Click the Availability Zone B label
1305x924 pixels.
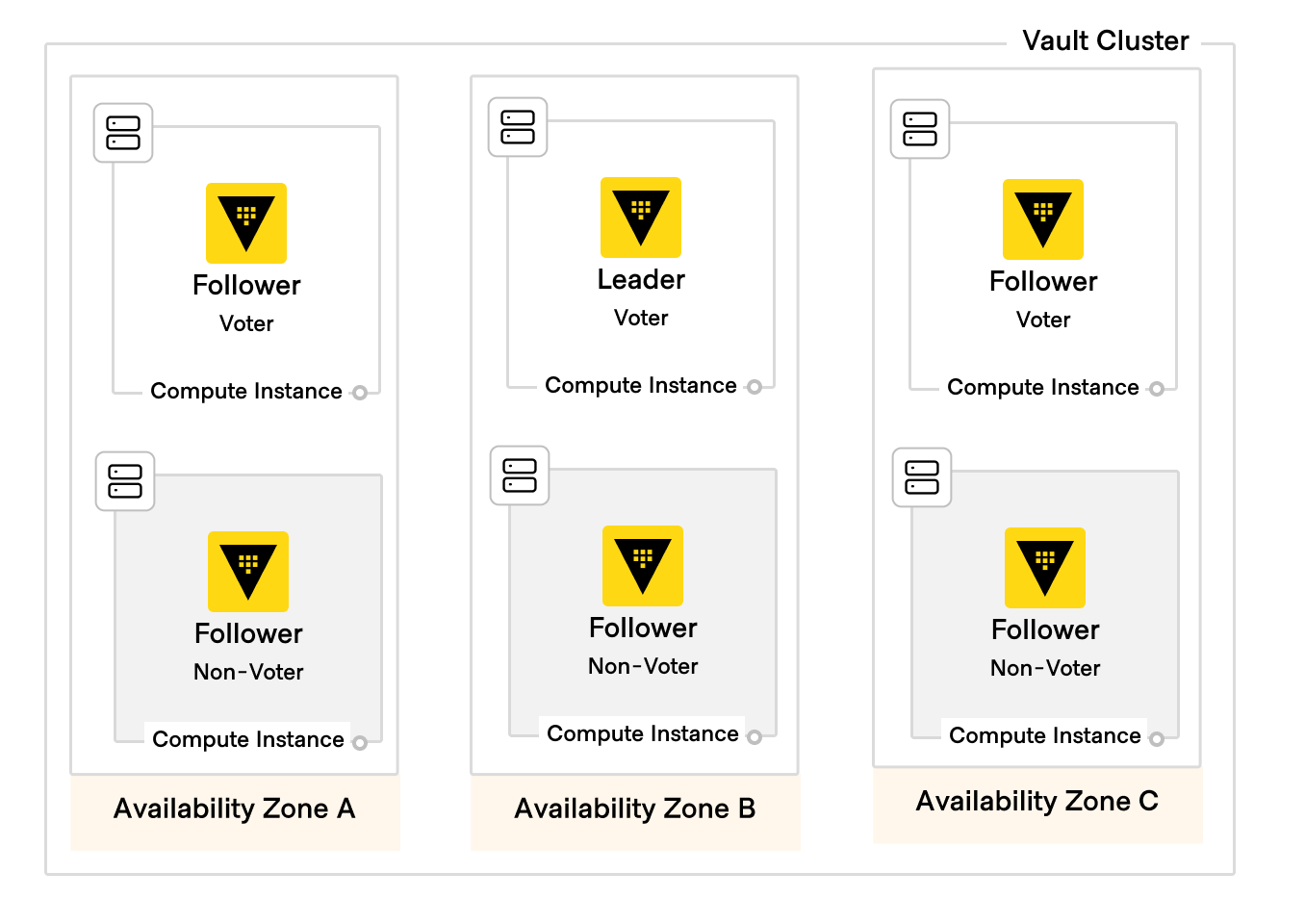(x=635, y=808)
